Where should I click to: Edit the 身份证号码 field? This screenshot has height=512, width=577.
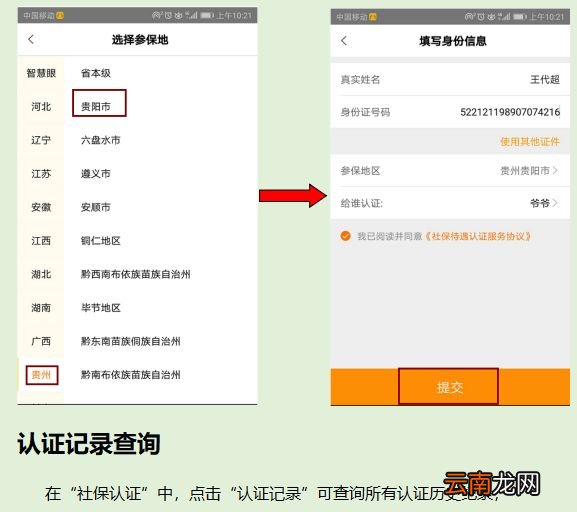coord(450,112)
